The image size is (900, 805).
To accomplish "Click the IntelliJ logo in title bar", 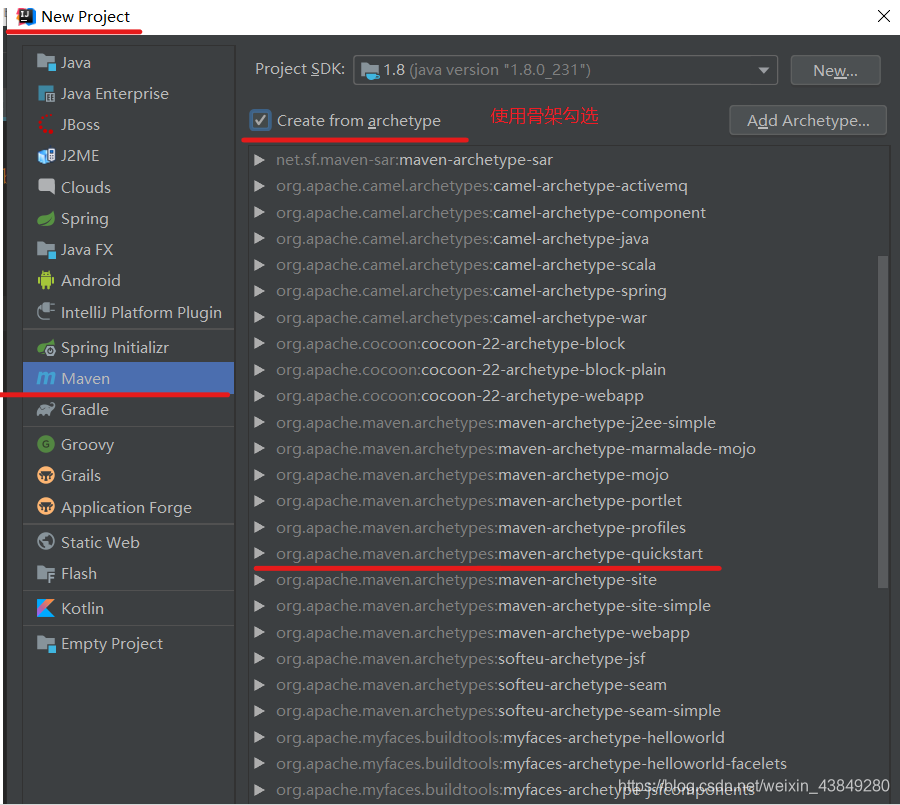I will point(26,17).
